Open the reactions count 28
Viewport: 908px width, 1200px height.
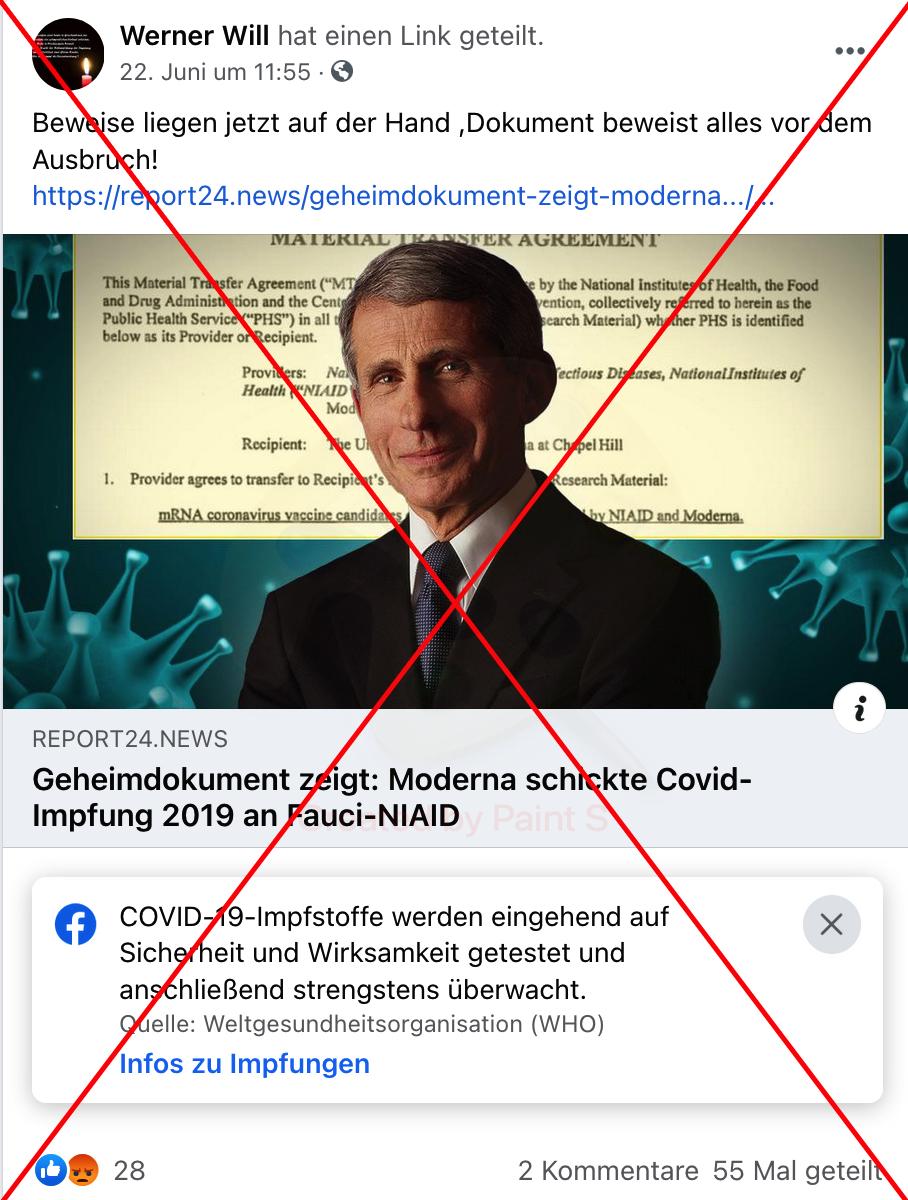pyautogui.click(x=129, y=1170)
